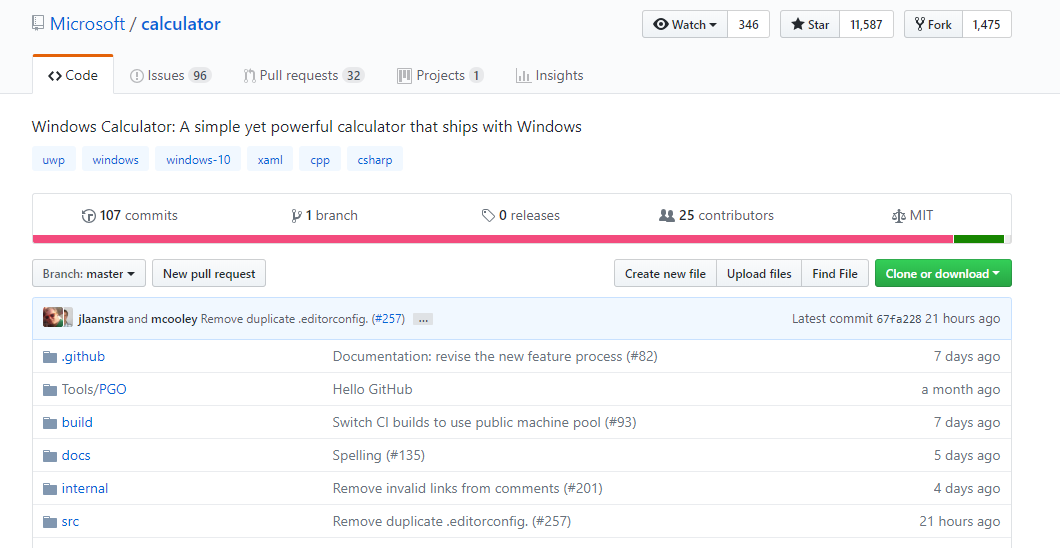Viewport: 1060px width, 548px height.
Task: Click the green language bar segment
Action: 979,239
